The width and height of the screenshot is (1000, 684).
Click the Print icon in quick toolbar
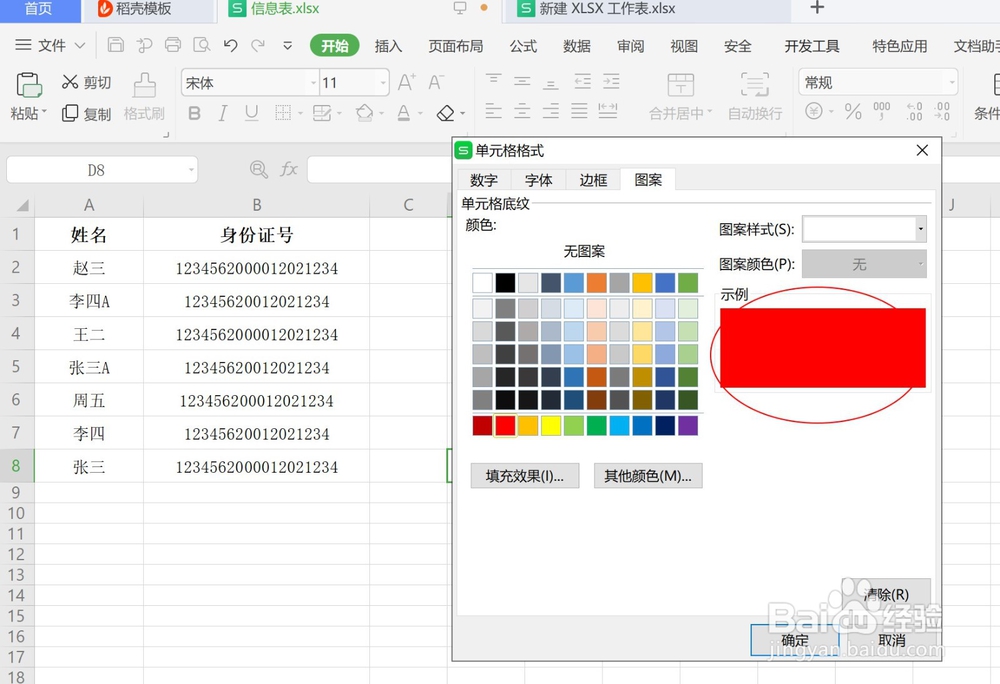[x=172, y=45]
